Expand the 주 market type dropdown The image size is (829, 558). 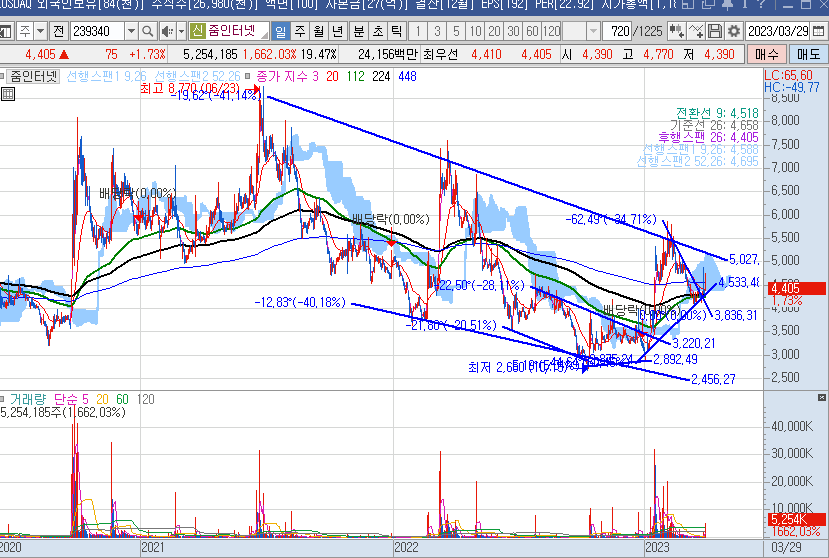click(x=40, y=31)
